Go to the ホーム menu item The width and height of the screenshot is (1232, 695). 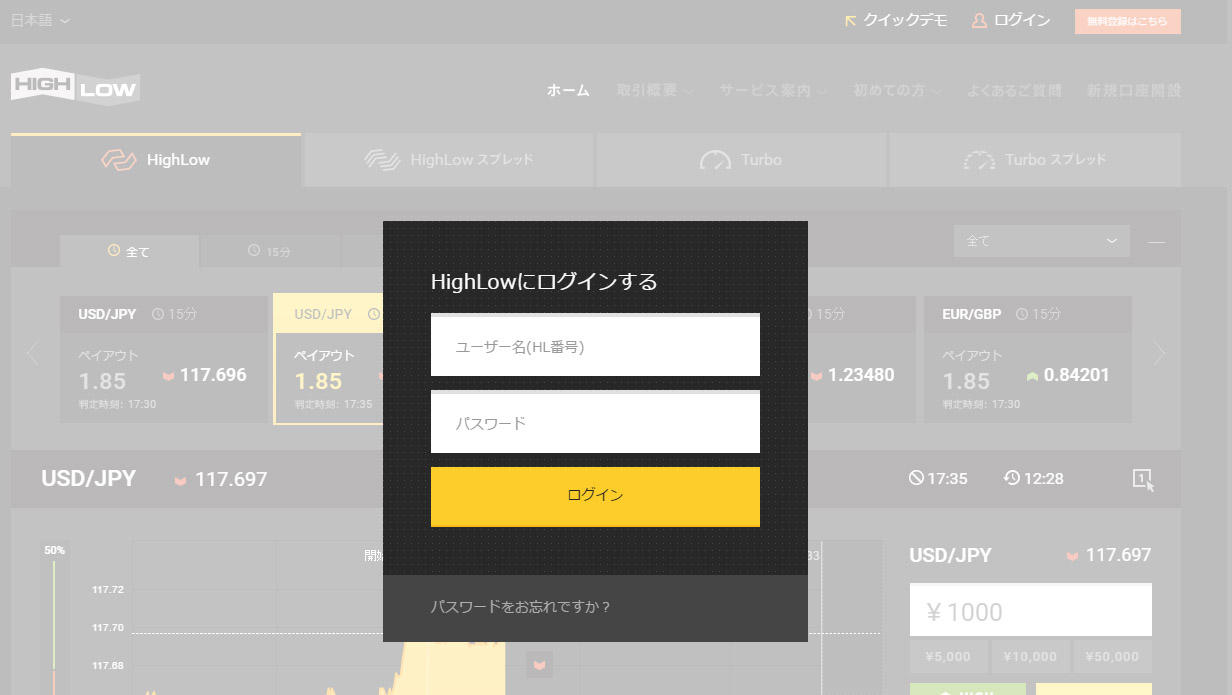pos(568,90)
